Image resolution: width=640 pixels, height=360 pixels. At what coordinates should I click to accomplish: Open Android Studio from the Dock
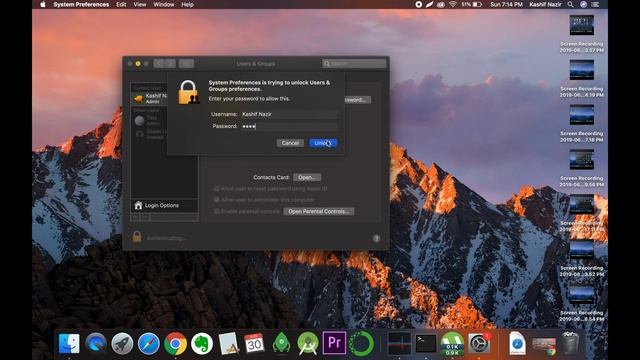[x=308, y=343]
